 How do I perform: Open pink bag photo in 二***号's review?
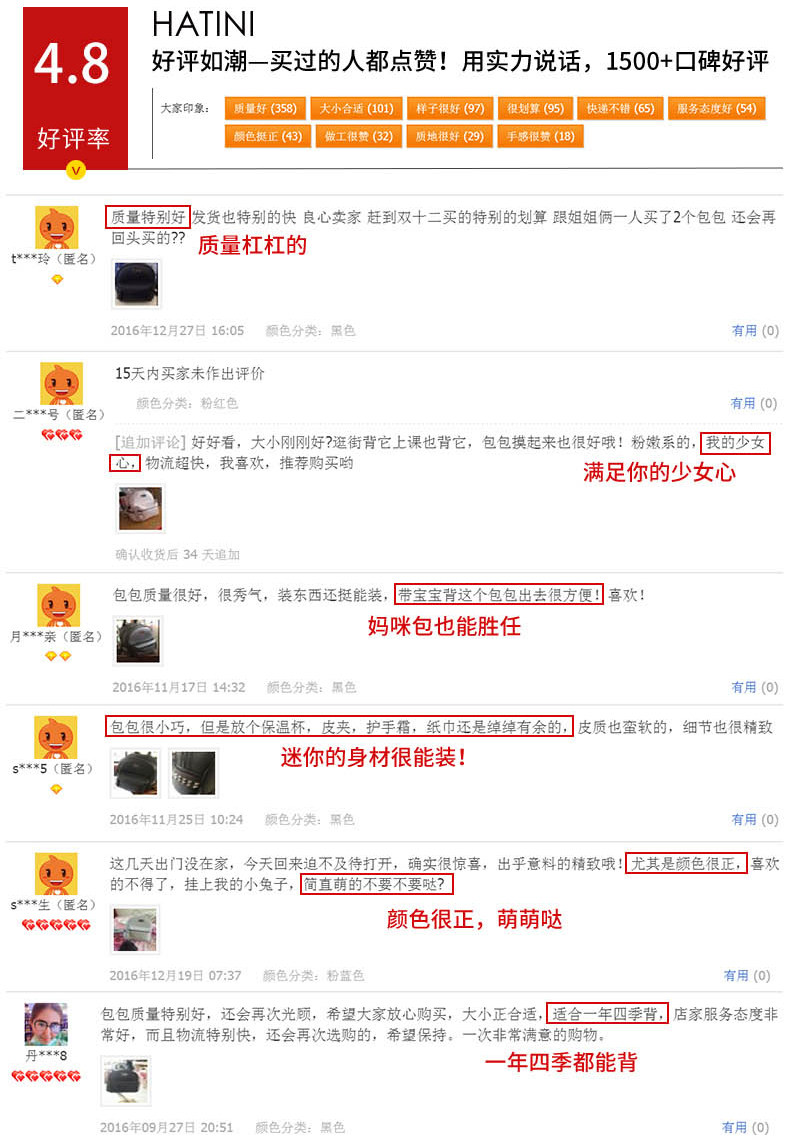click(140, 508)
